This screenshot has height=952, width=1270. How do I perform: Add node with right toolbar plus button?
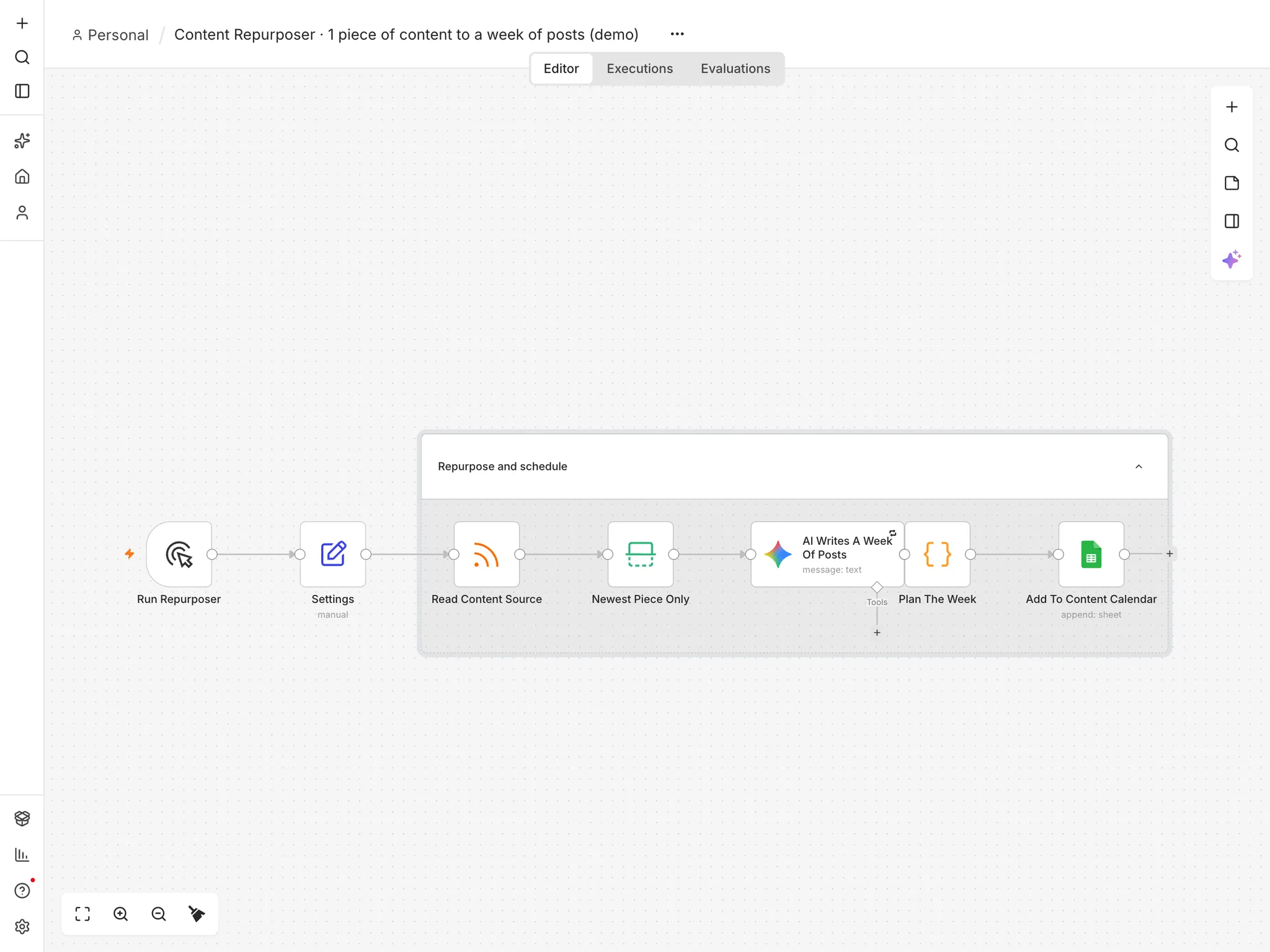click(x=1232, y=107)
